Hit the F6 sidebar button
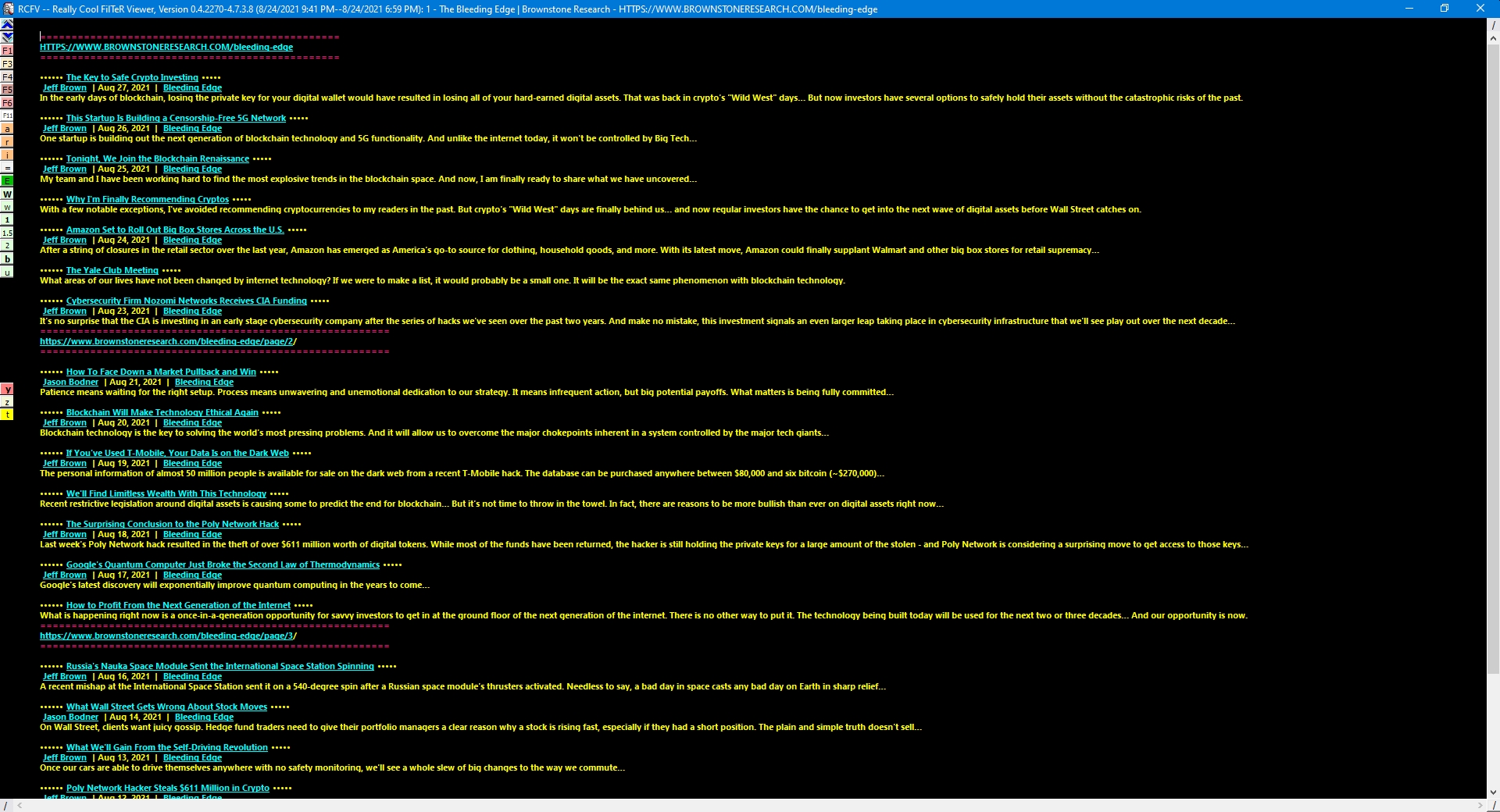This screenshot has width=1500, height=812. coord(7,103)
